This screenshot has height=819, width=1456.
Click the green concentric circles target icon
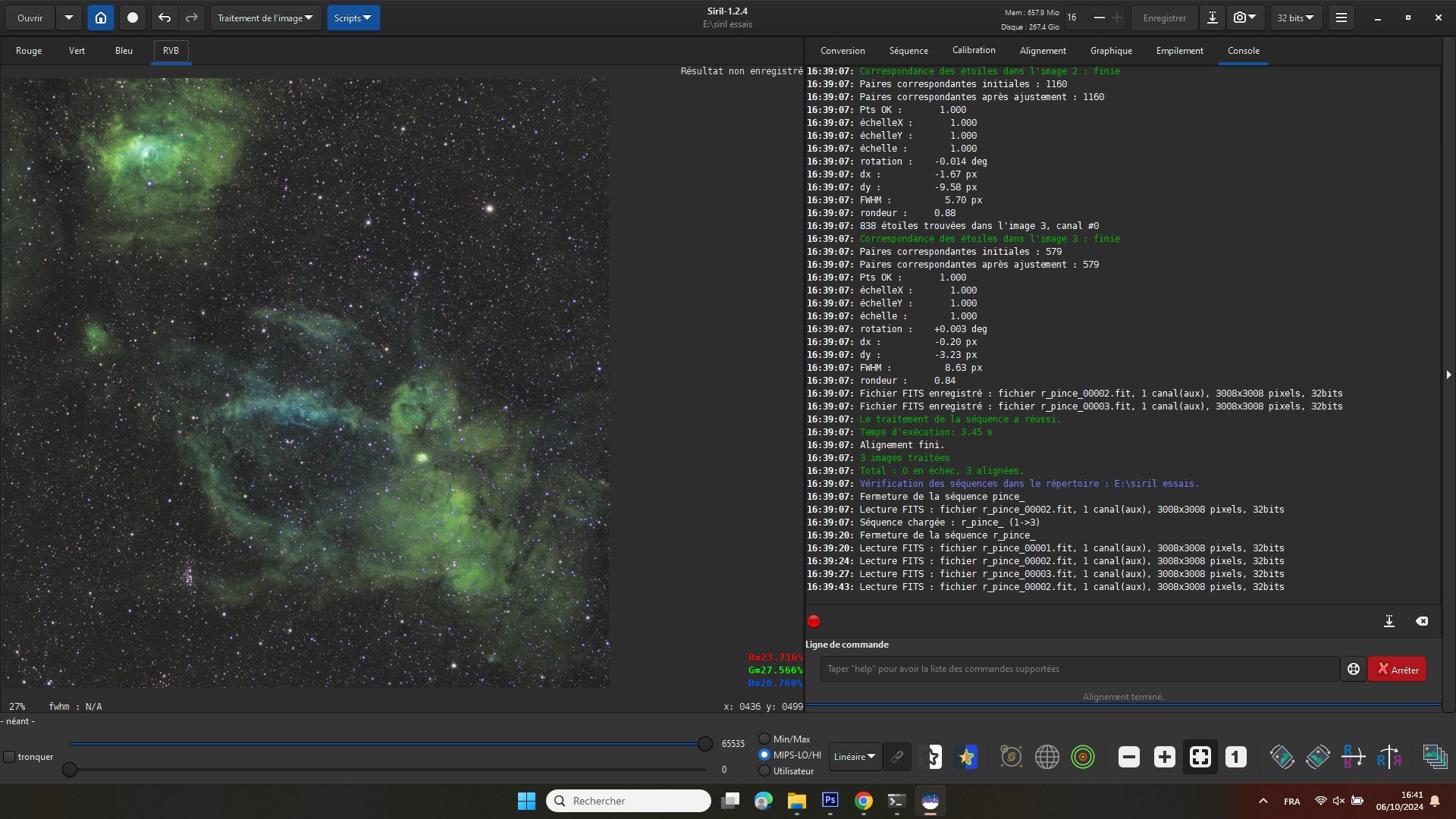(1083, 757)
